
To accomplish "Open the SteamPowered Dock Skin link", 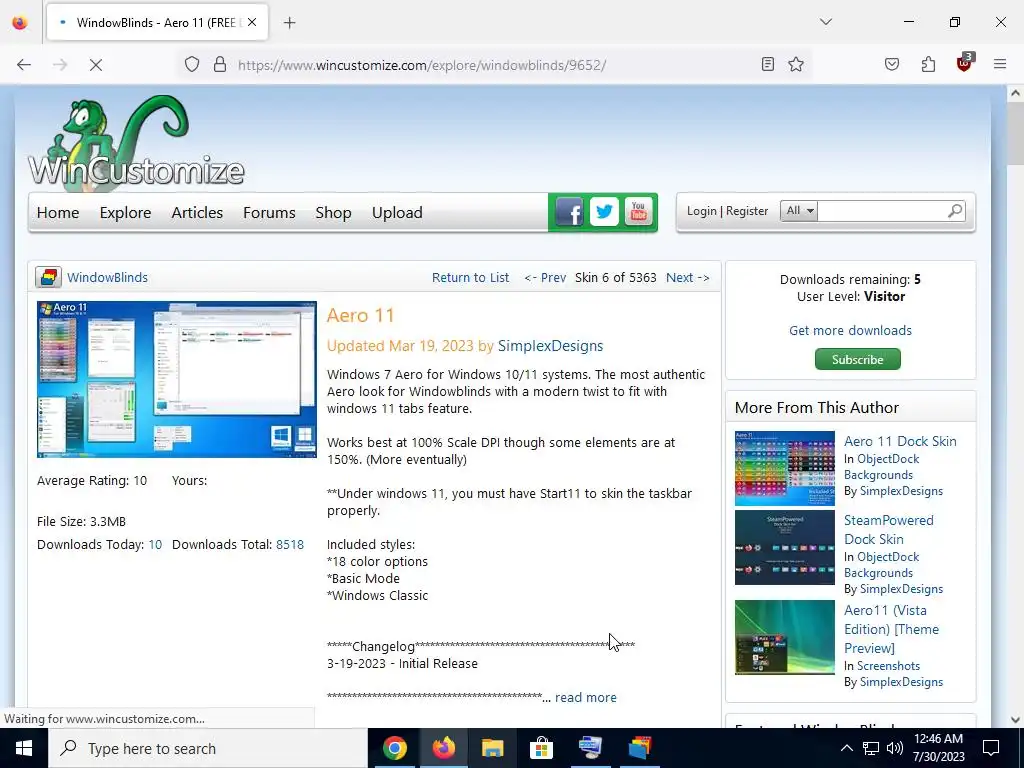I will coord(889,530).
